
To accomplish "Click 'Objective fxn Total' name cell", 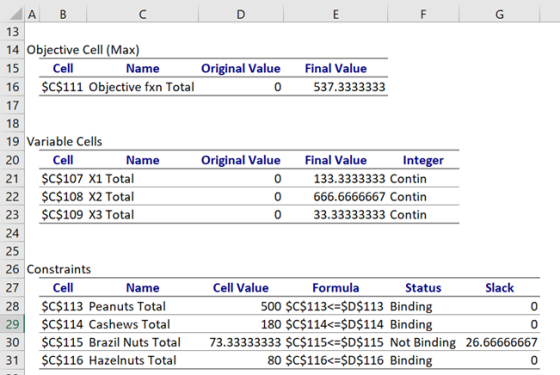I will pos(141,87).
